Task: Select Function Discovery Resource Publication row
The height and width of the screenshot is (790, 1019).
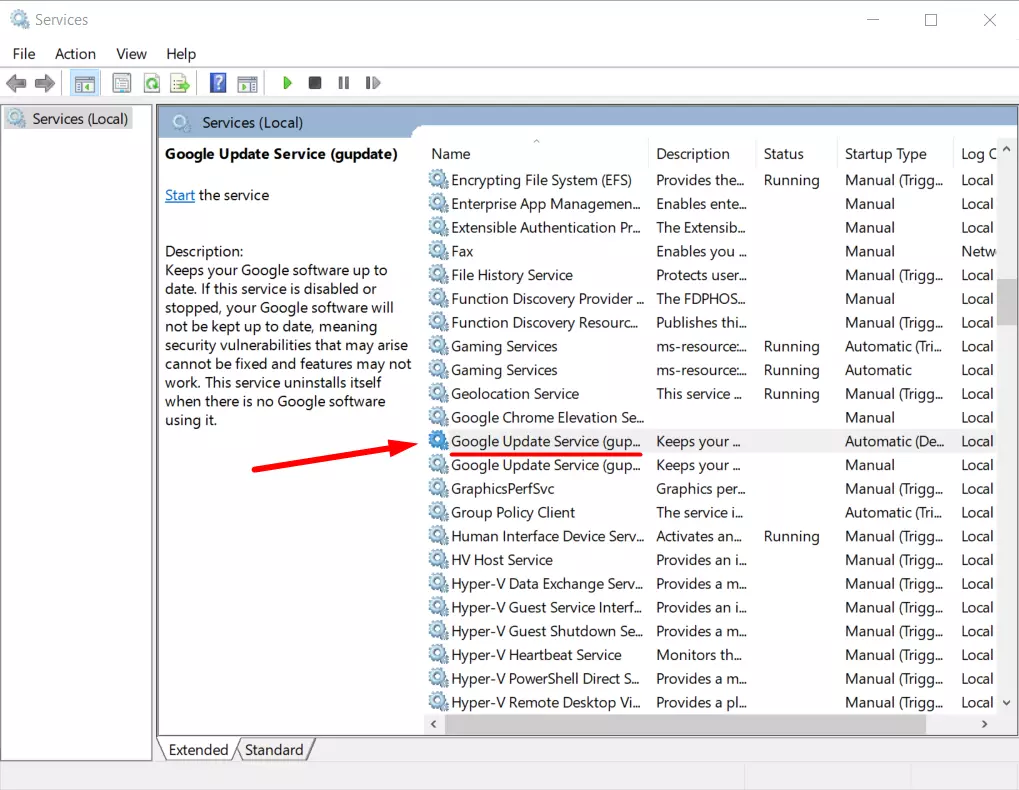Action: (x=712, y=322)
